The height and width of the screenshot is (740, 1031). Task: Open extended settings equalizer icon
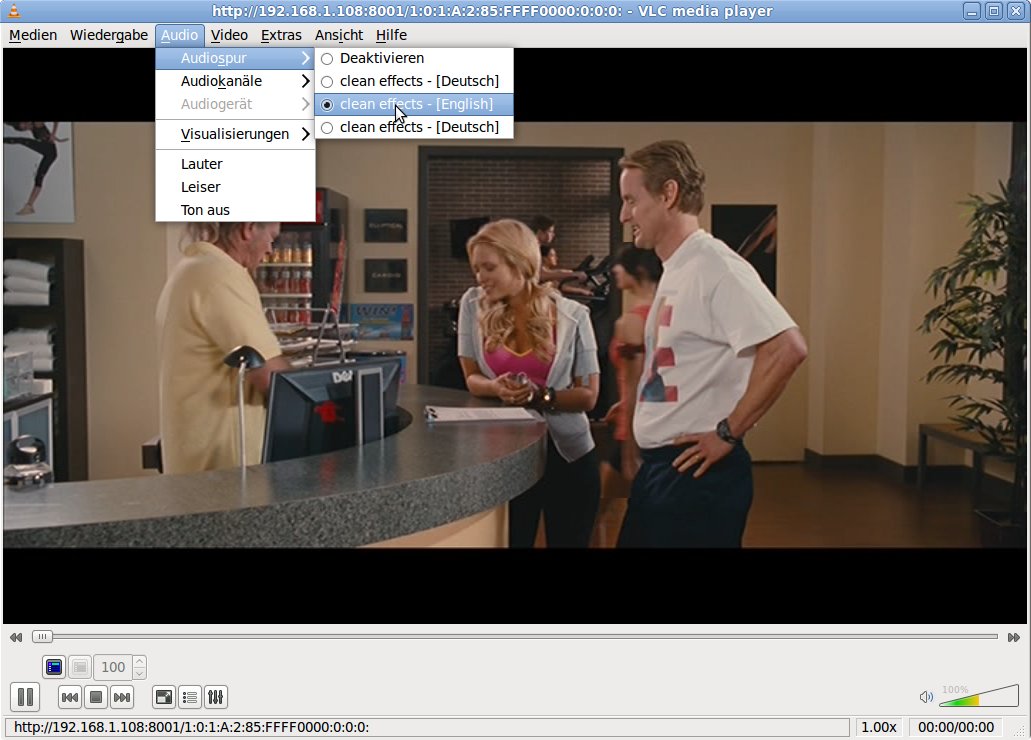(x=216, y=697)
